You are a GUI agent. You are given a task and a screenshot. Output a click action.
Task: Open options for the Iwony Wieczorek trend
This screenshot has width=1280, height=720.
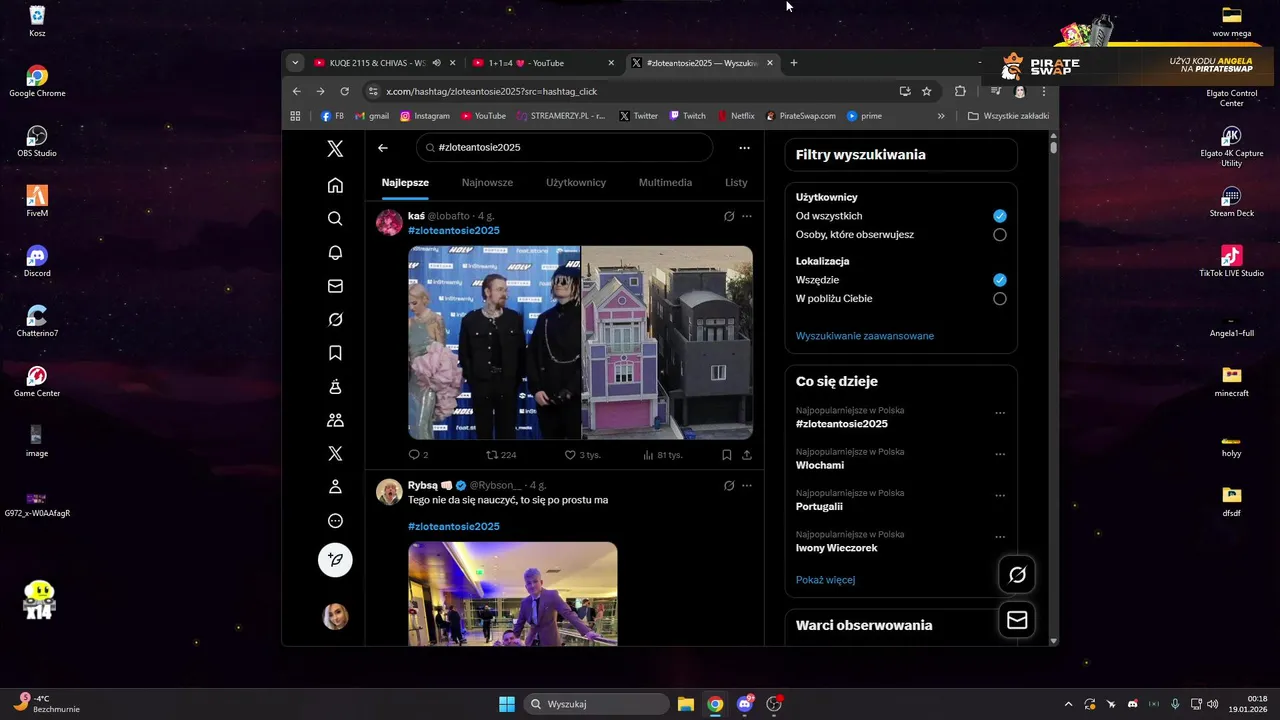1000,538
